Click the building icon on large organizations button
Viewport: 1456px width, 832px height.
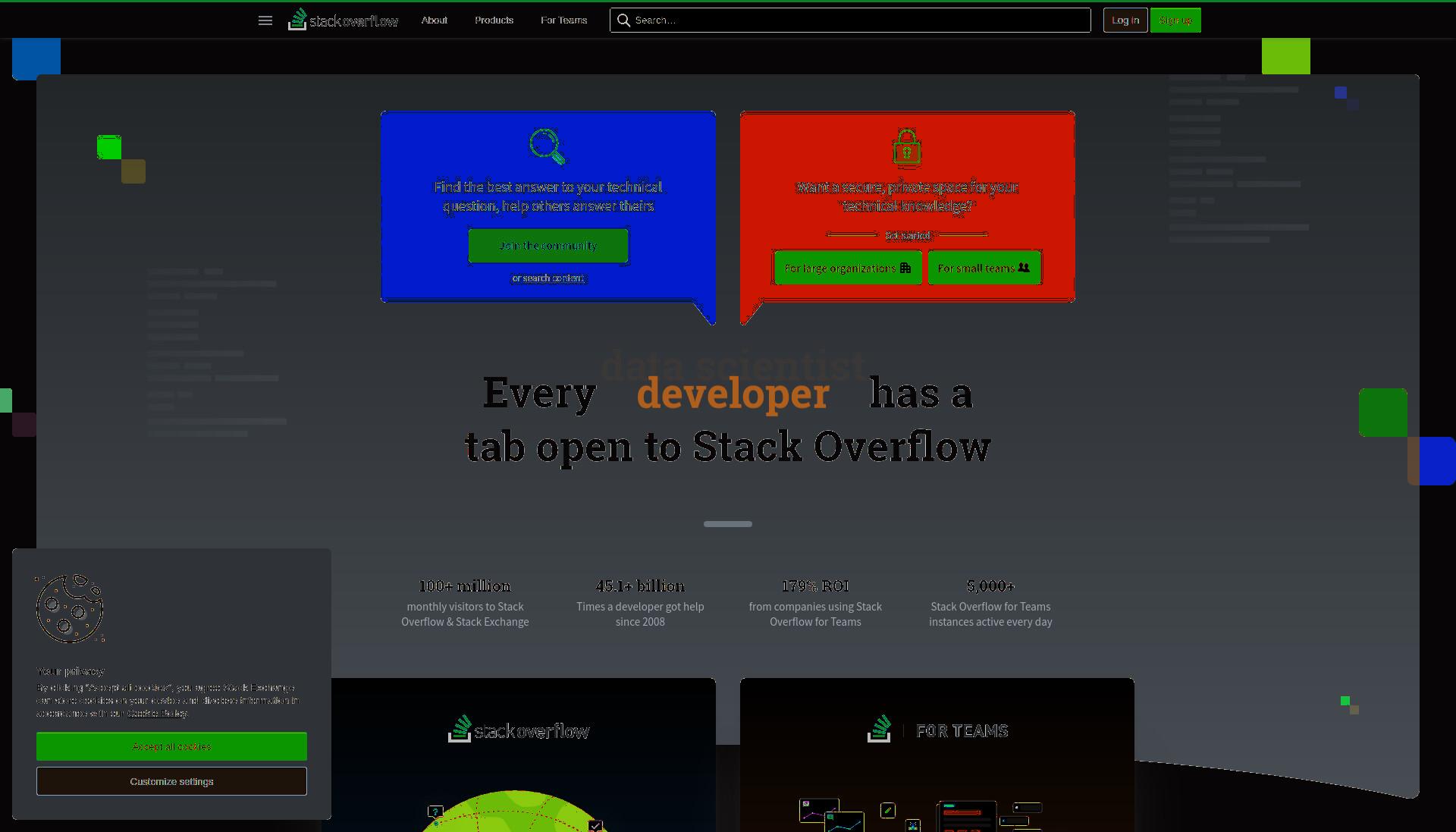pyautogui.click(x=905, y=268)
